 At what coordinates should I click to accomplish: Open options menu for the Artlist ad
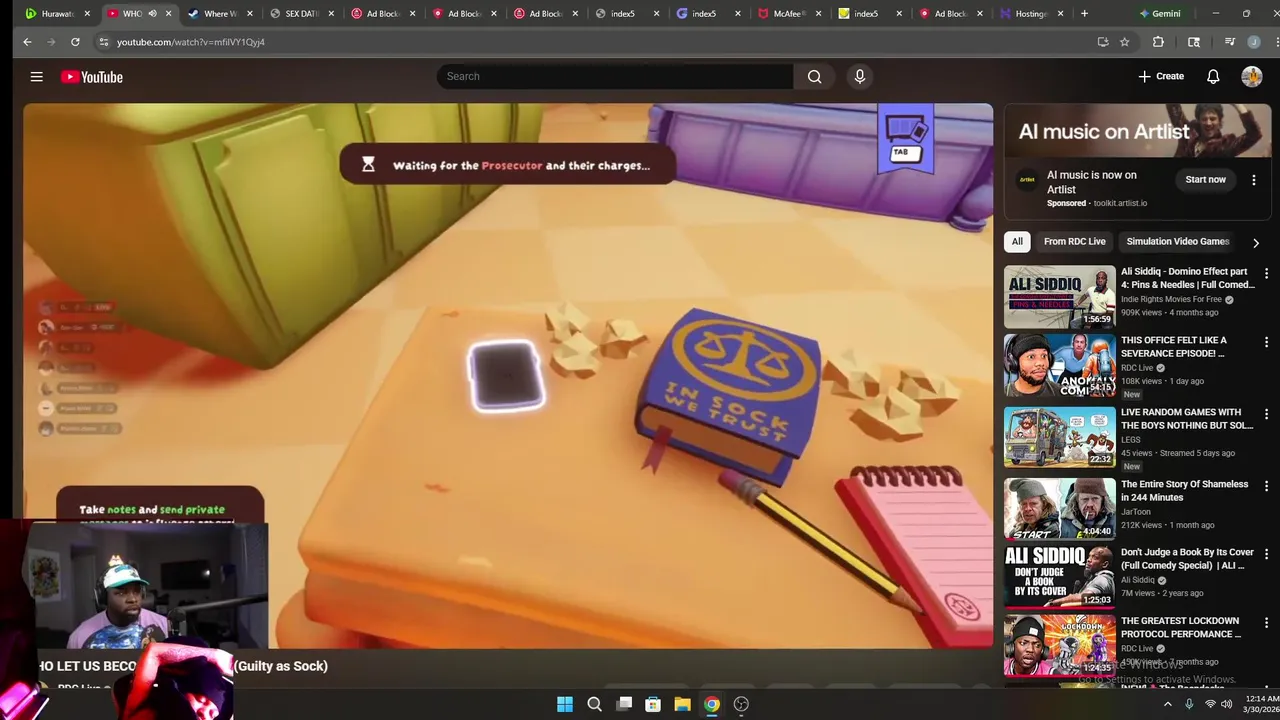[1254, 180]
